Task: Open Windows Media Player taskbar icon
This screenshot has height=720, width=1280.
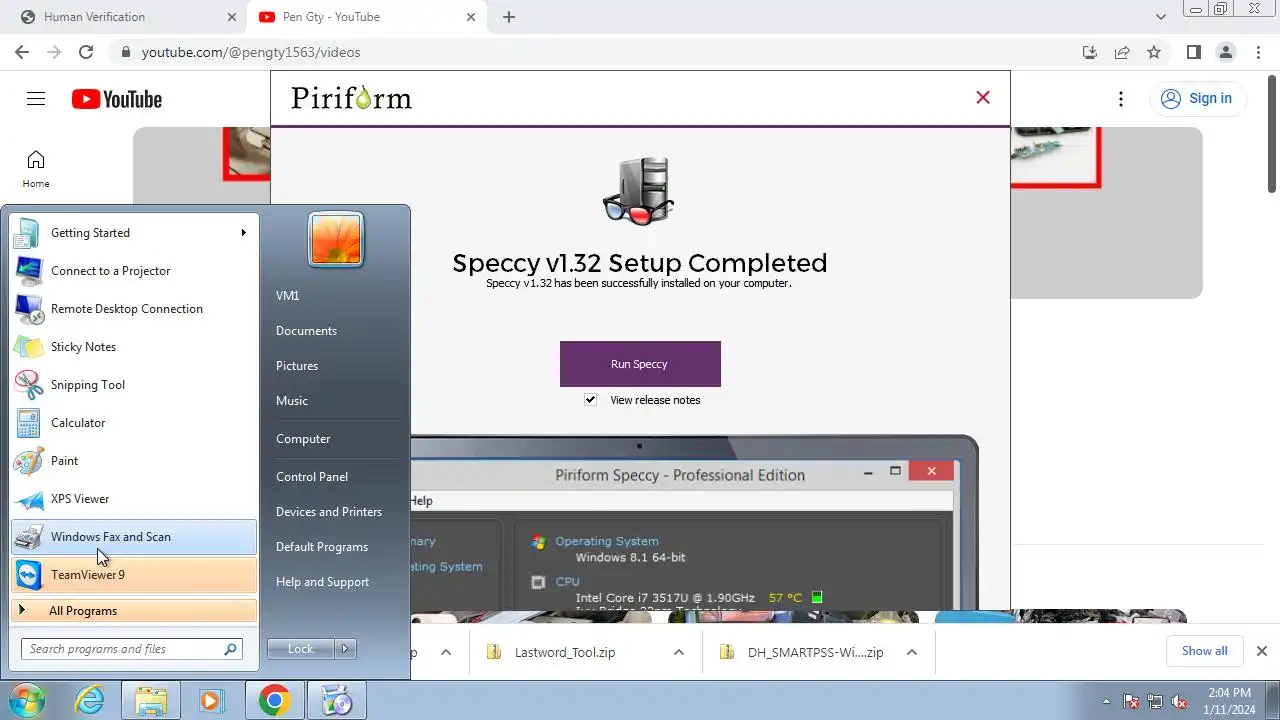Action: click(x=211, y=701)
